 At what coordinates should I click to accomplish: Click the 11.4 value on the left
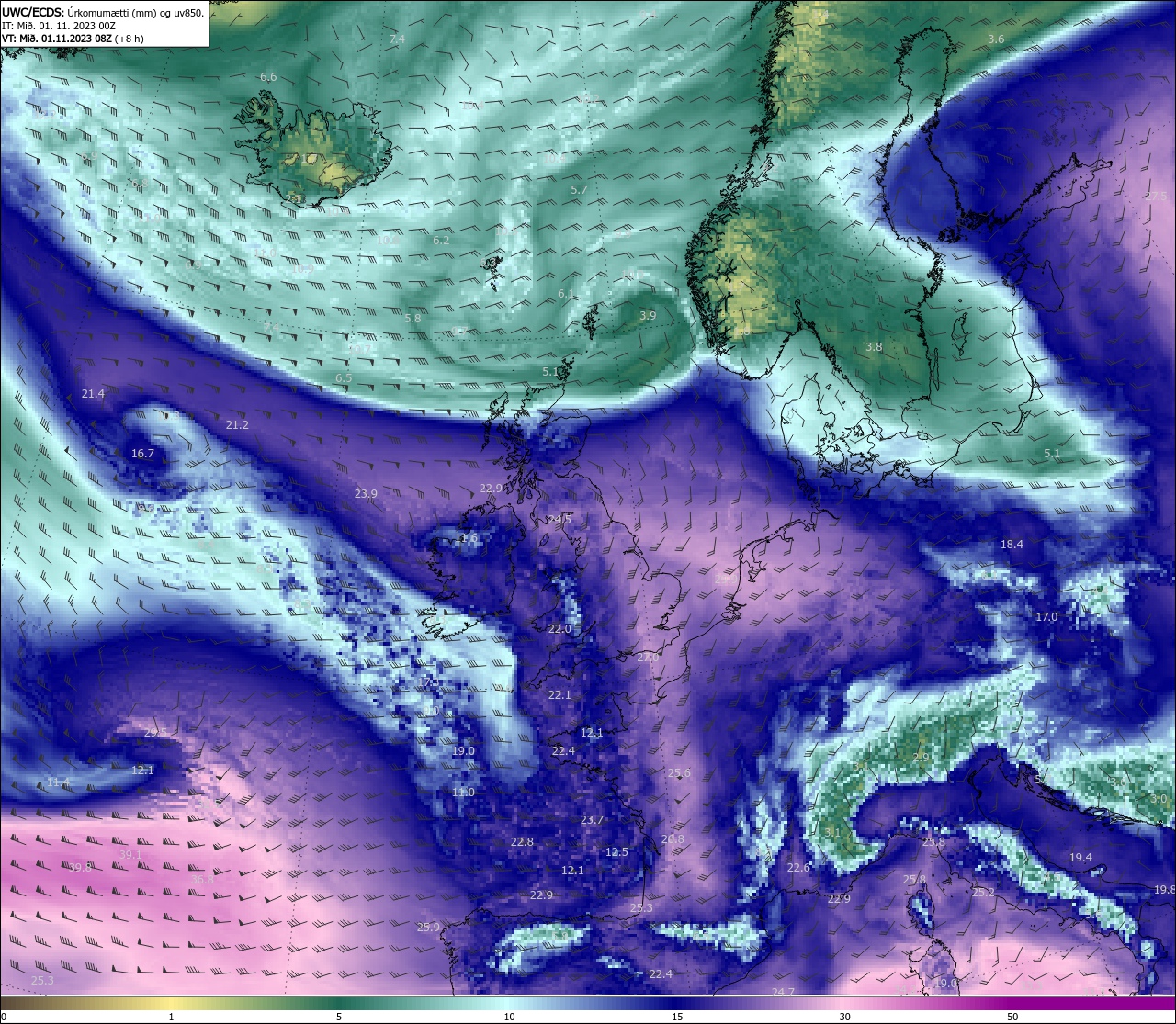(58, 782)
